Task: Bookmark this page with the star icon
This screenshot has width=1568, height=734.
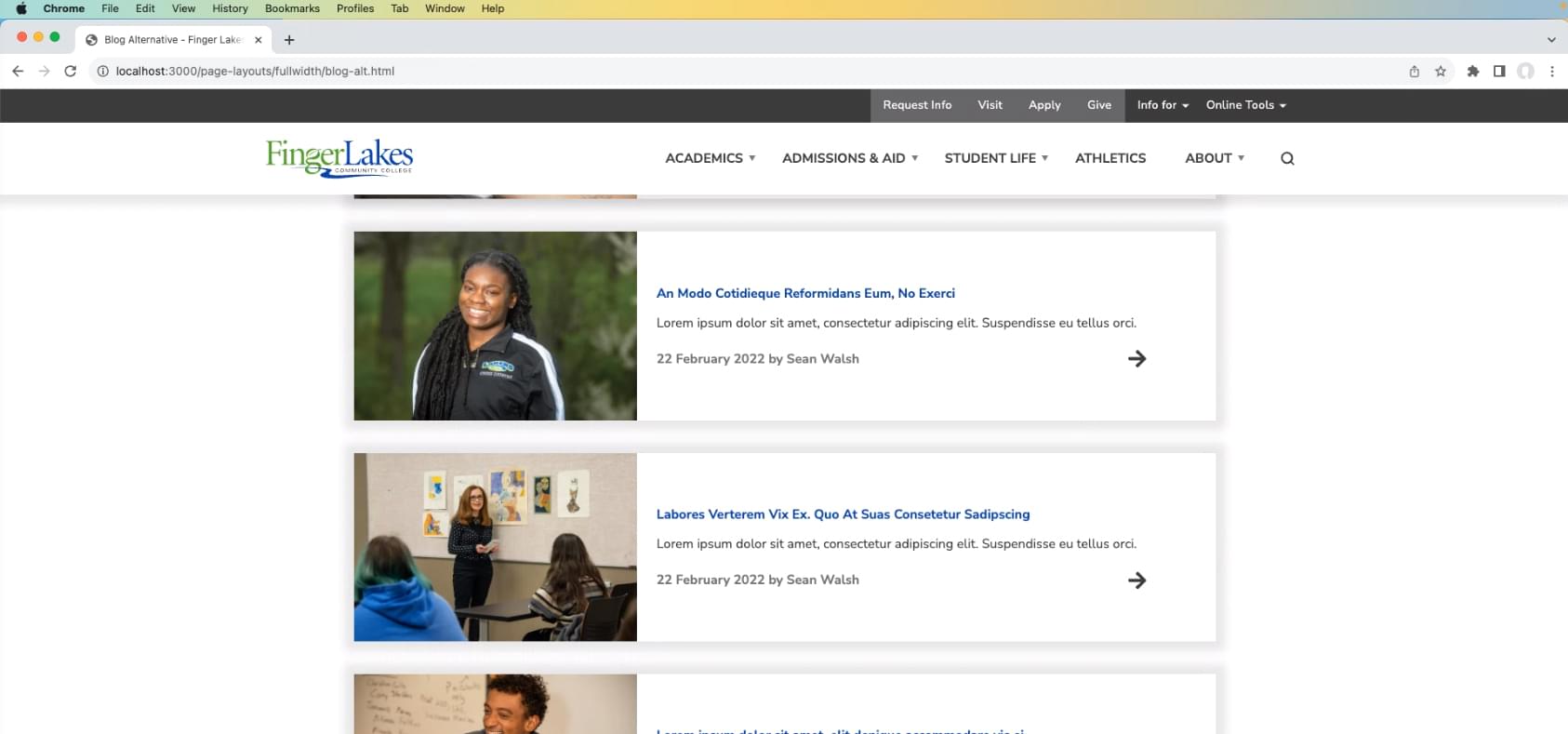Action: tap(1441, 71)
